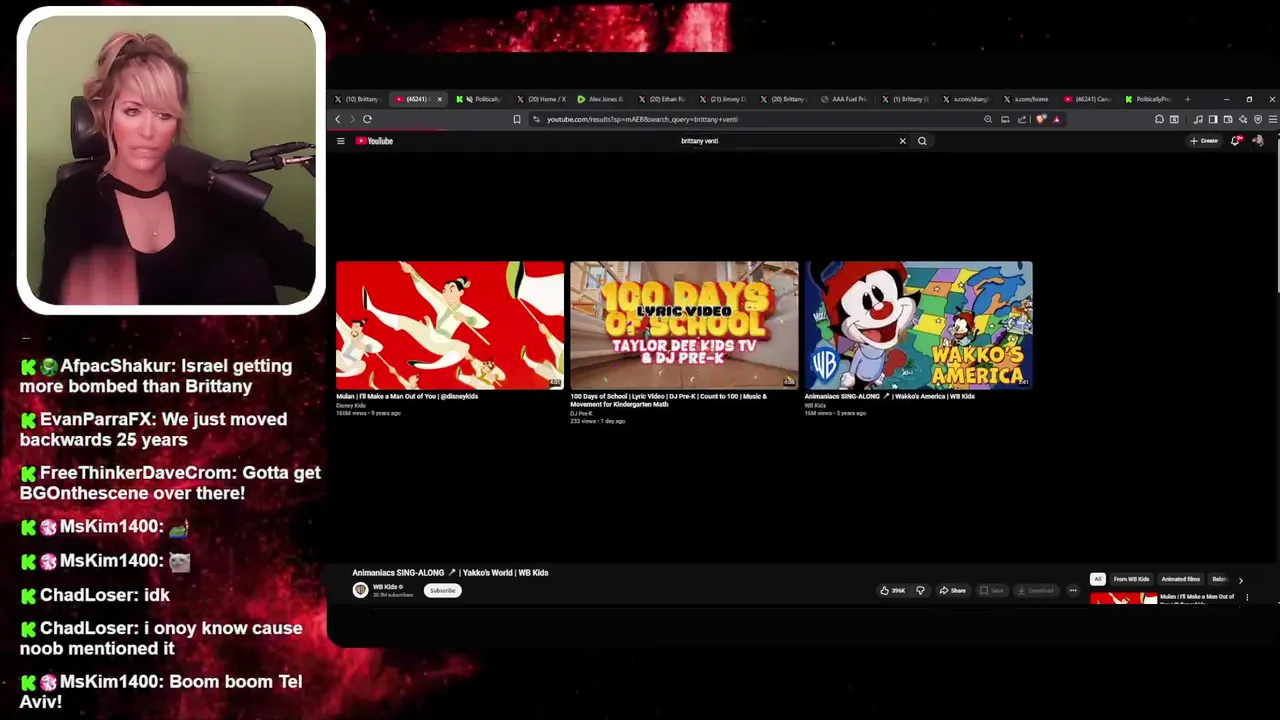Click the browser Back arrow
Viewport: 1280px width, 720px height.
338,119
